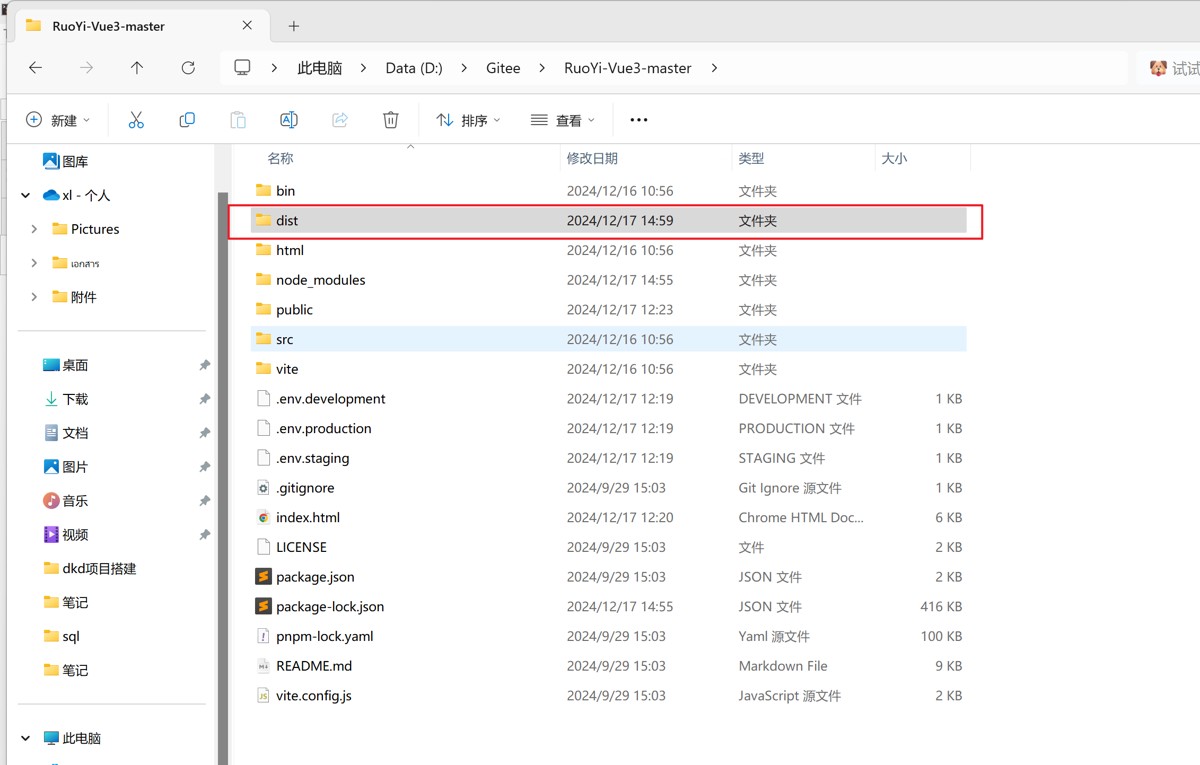
Task: Go back with the left arrow
Action: (x=35, y=68)
